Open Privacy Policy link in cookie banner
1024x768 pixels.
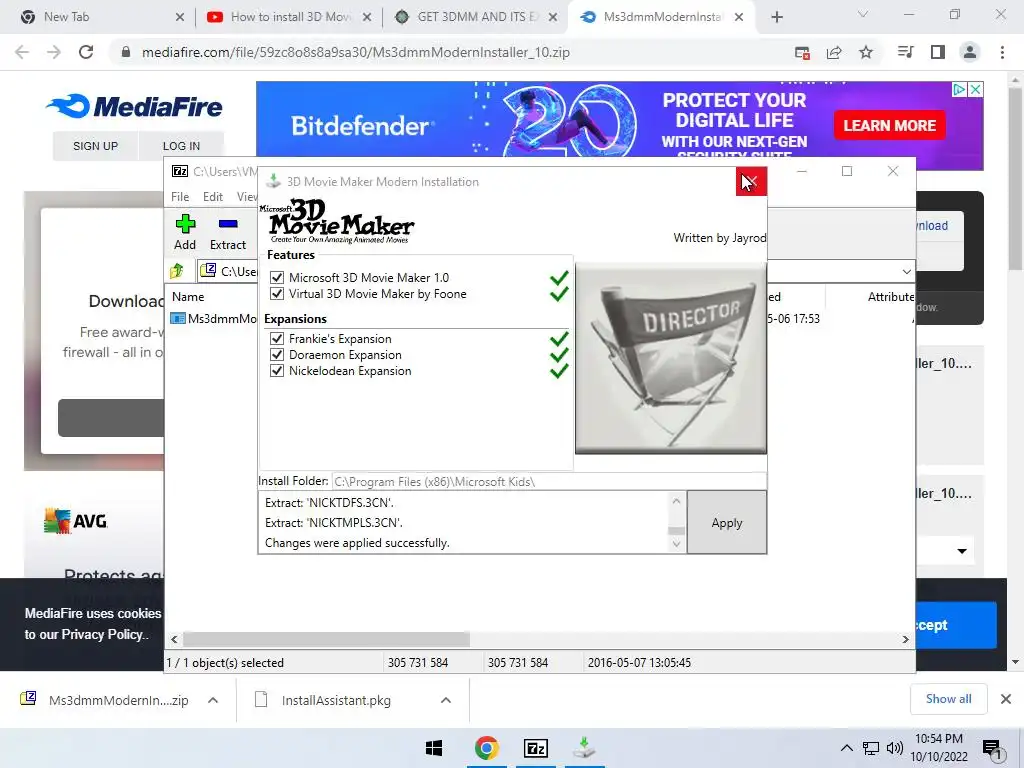coord(104,634)
